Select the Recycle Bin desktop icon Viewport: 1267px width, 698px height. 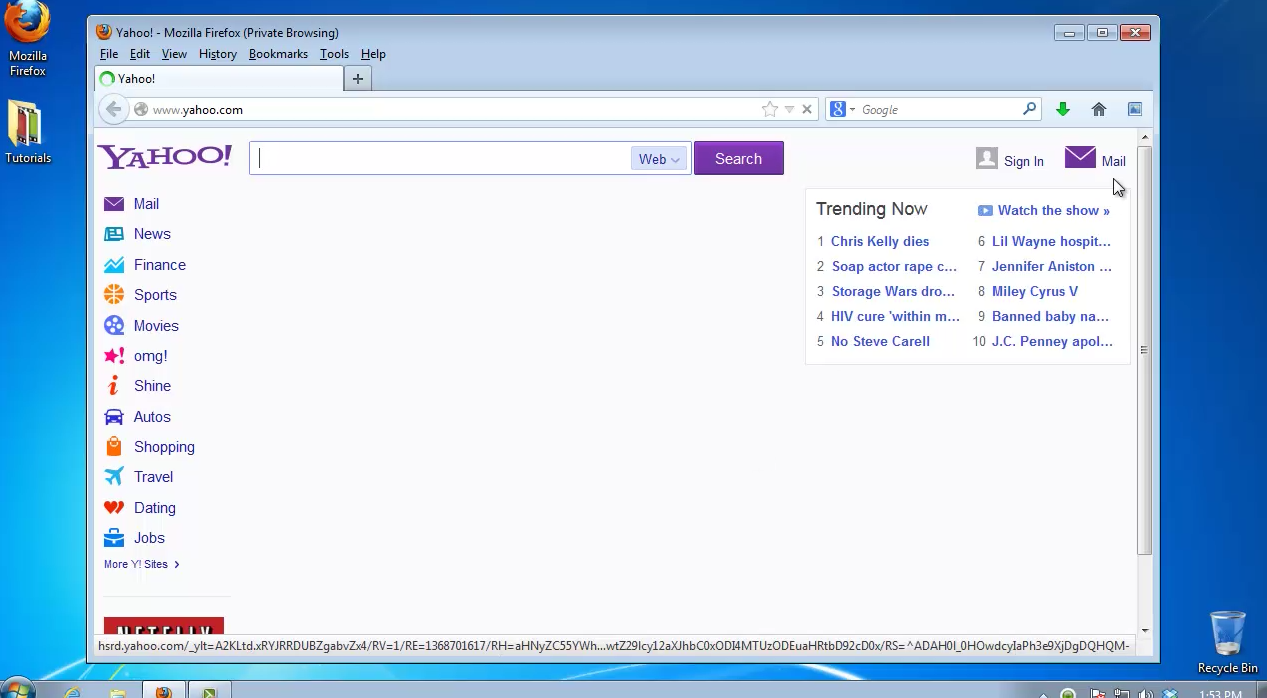coord(1228,643)
